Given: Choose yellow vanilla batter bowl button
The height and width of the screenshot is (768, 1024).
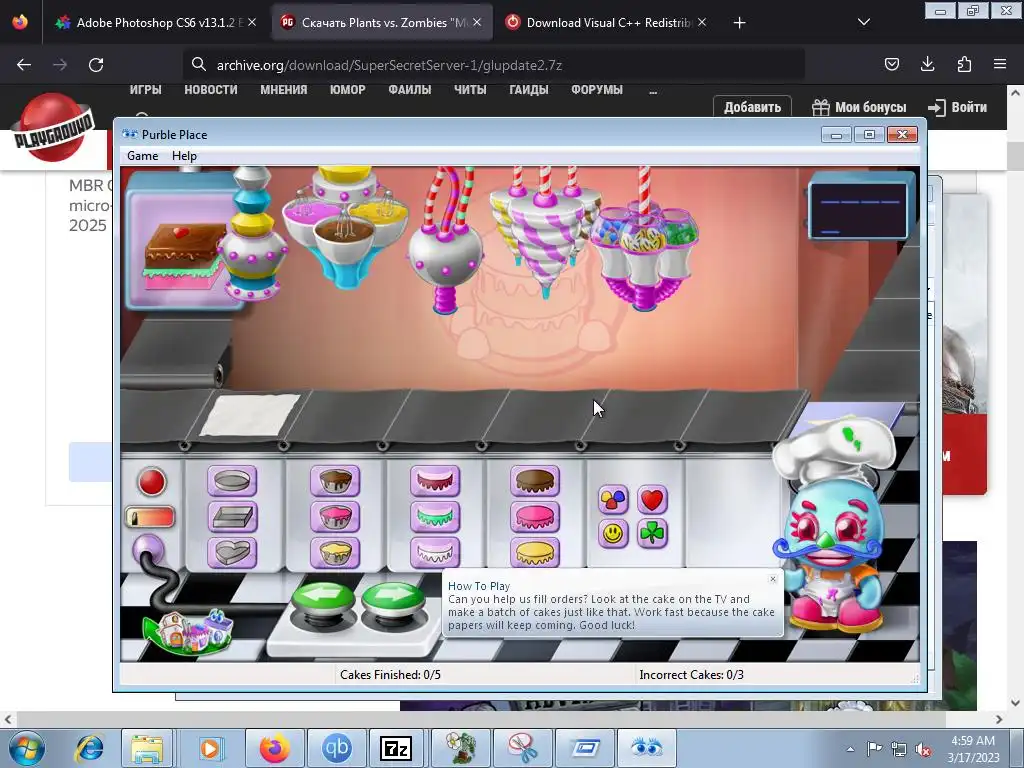Looking at the screenshot, I should [335, 552].
